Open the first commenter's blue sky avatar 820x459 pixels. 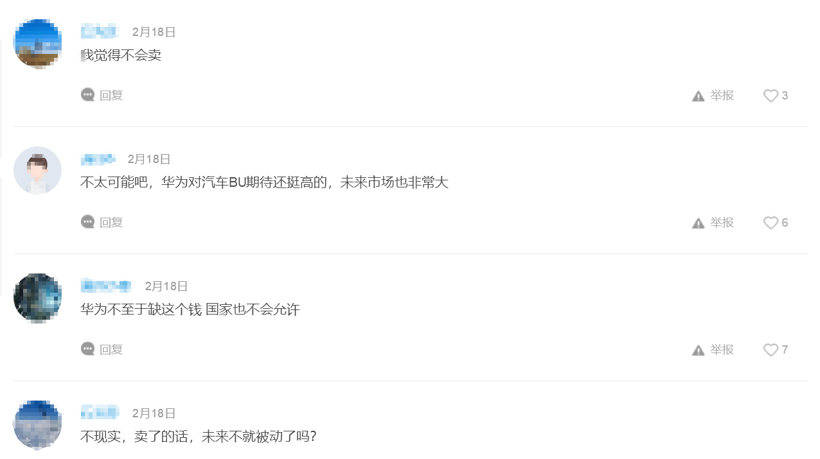pos(38,43)
